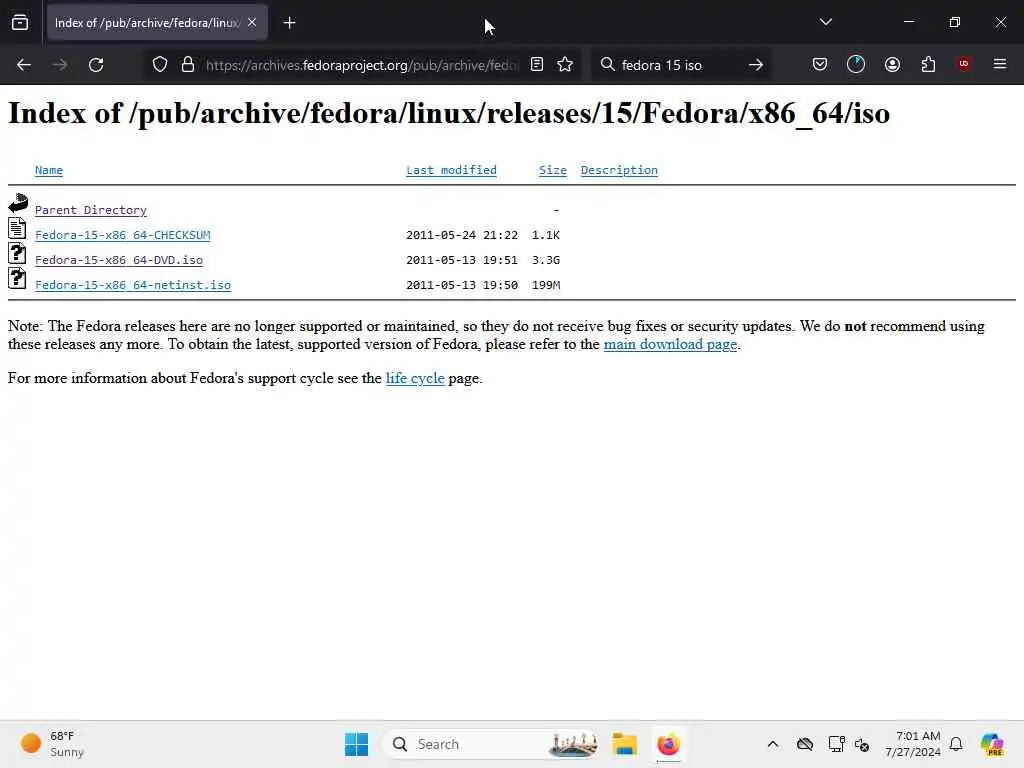1024x768 pixels.
Task: Open clock showing 7:01 AM 7/27/2024
Action: click(x=912, y=744)
